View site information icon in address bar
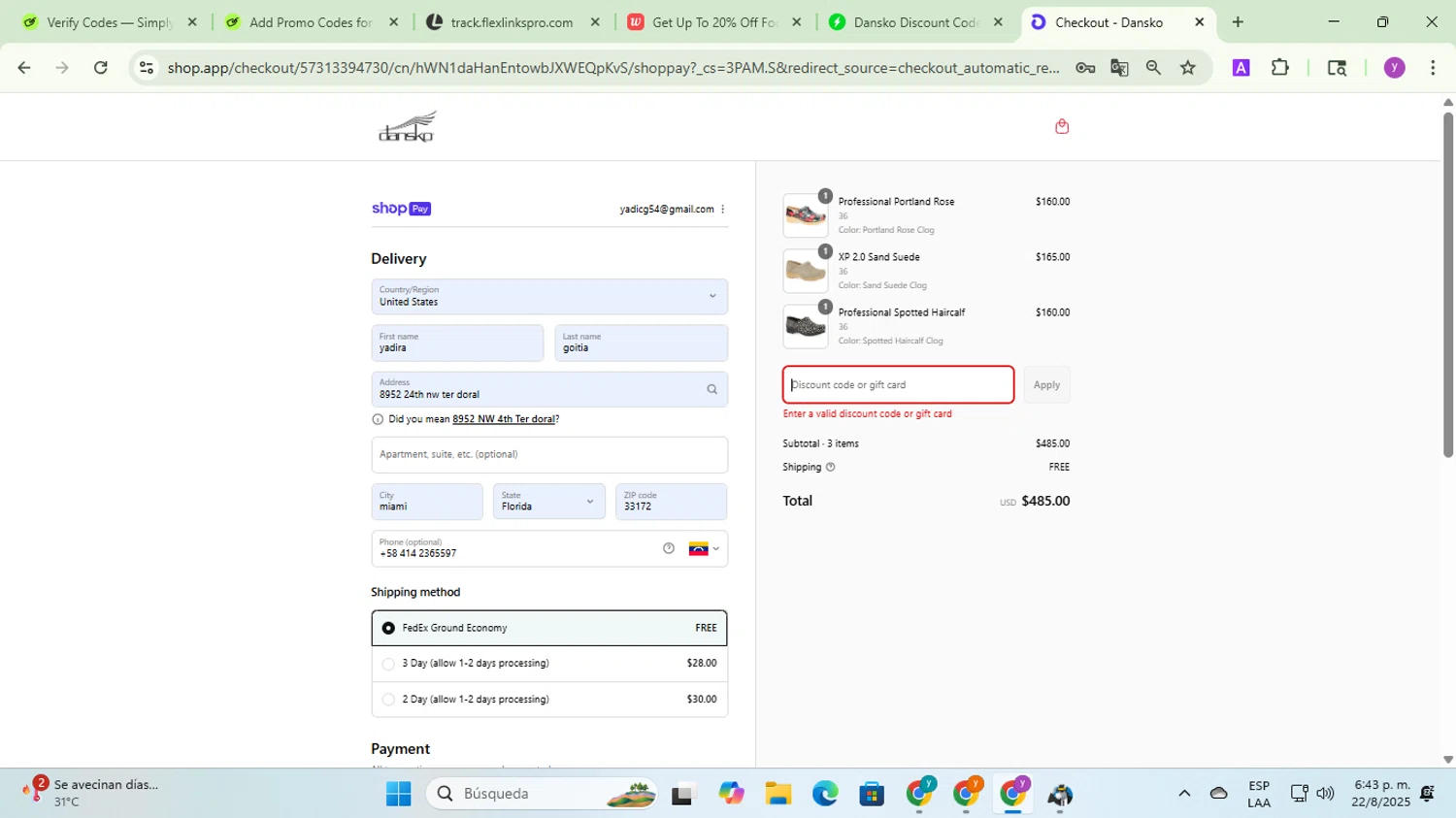The width and height of the screenshot is (1456, 818). click(x=147, y=68)
